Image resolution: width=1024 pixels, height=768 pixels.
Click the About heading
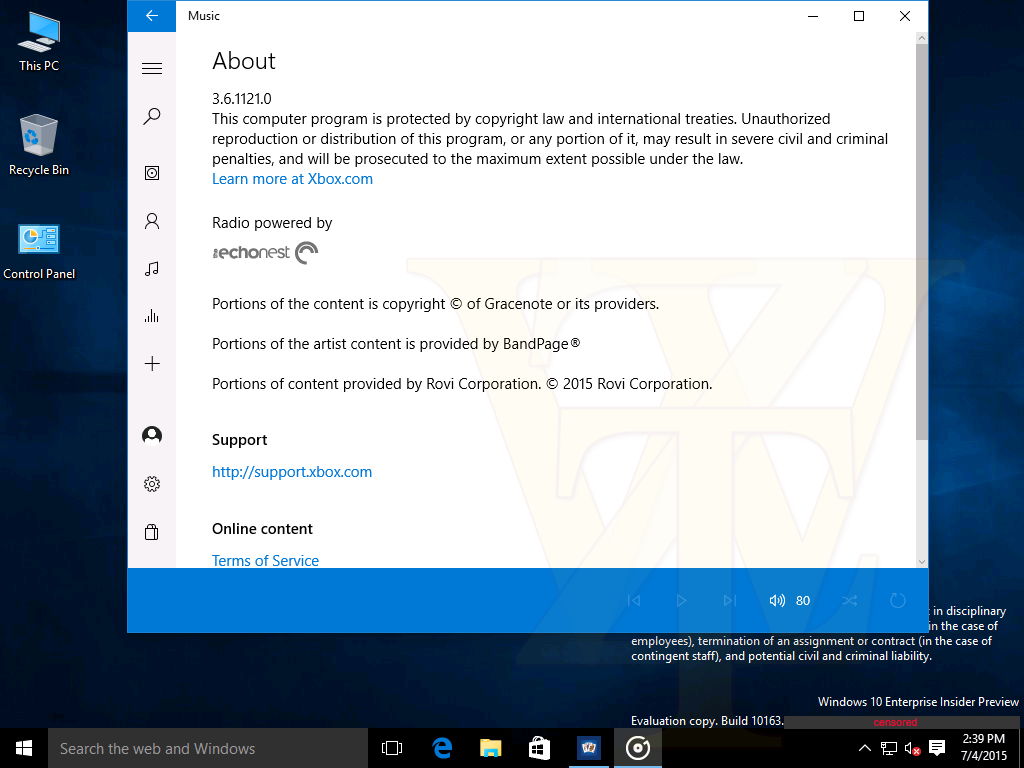pyautogui.click(x=244, y=61)
